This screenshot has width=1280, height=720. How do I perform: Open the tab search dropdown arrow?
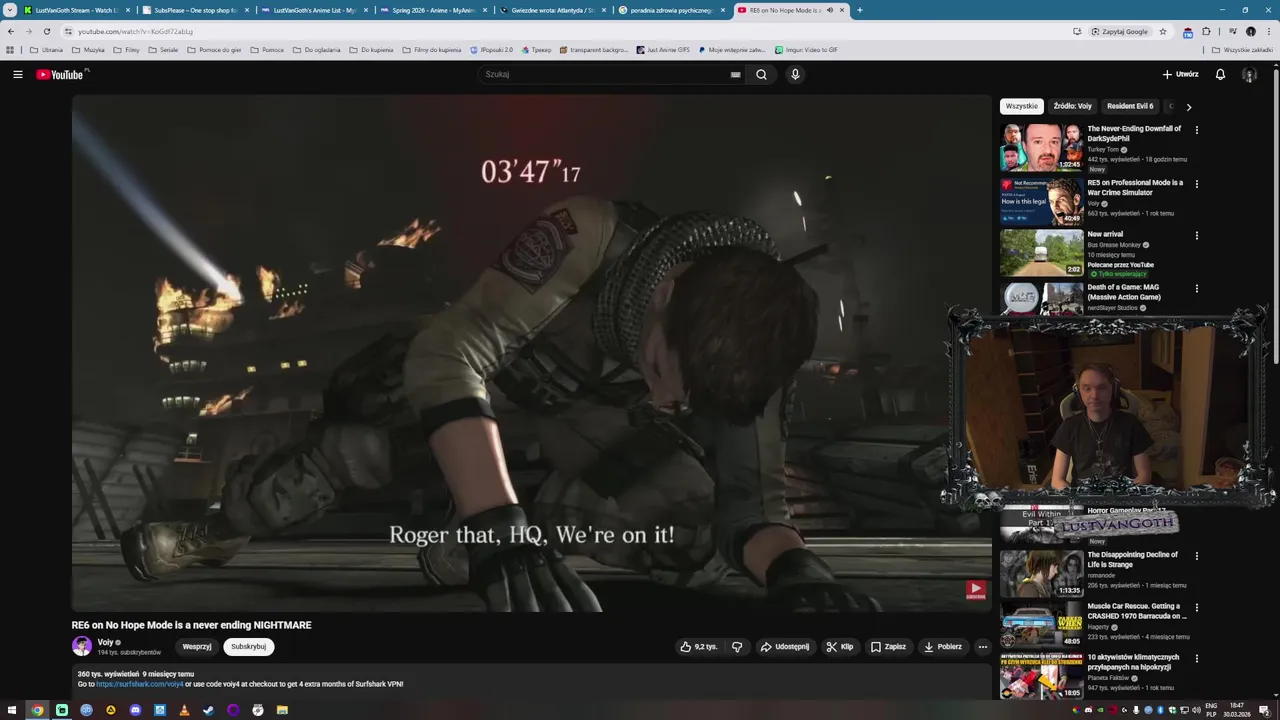[x=10, y=10]
